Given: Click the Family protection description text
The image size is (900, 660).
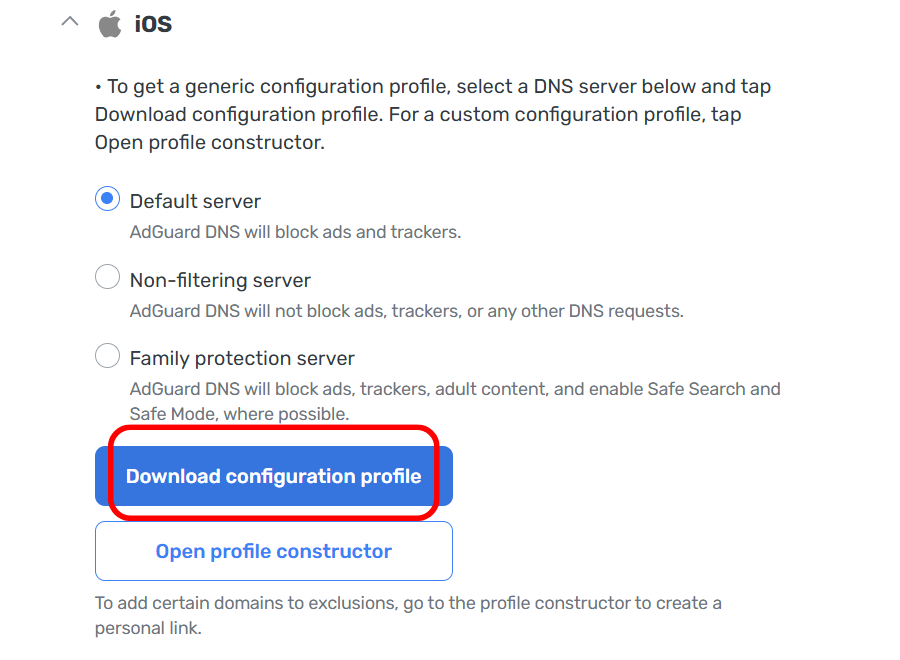Looking at the screenshot, I should tap(455, 400).
